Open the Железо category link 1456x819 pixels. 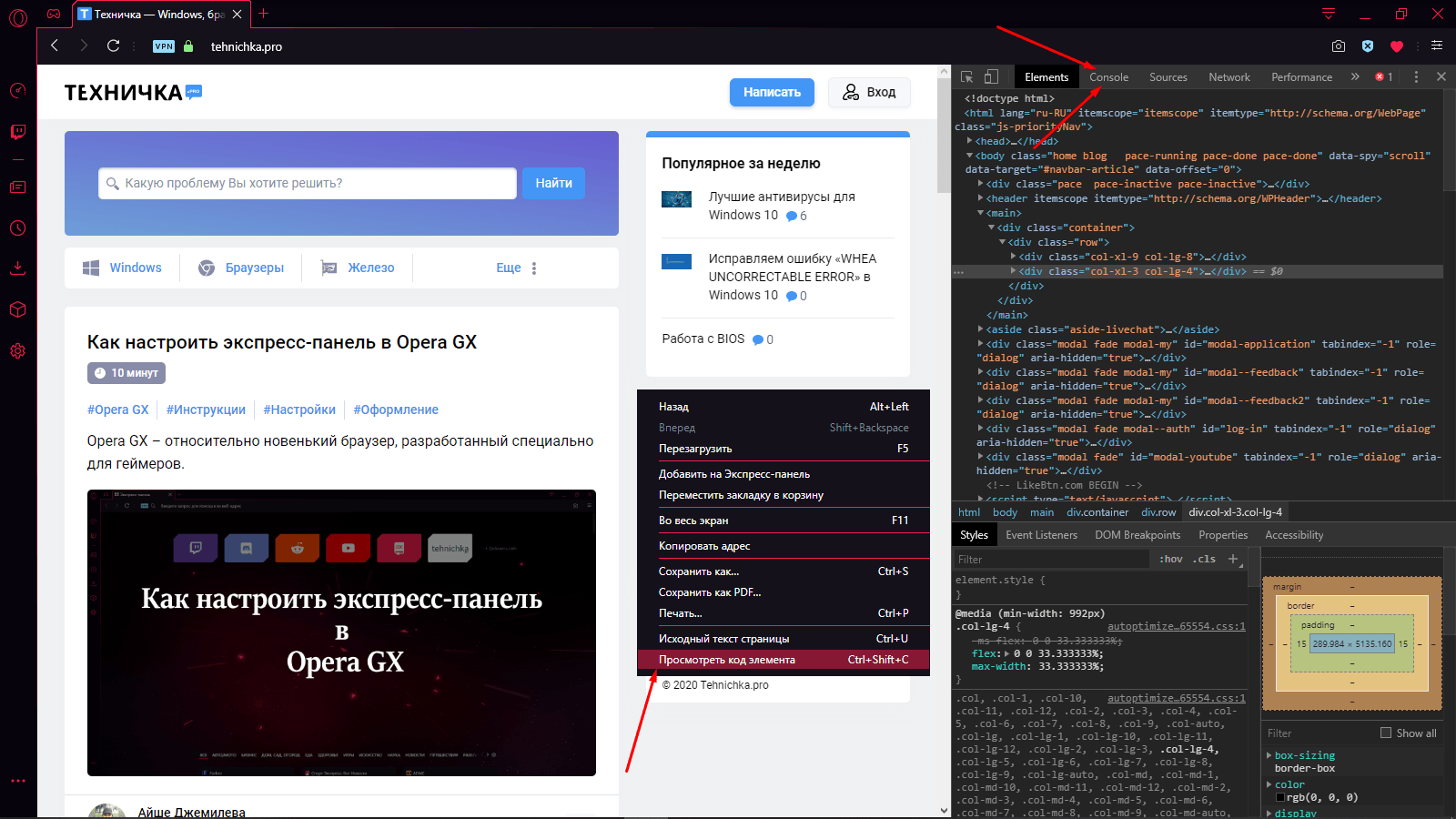coord(358,268)
